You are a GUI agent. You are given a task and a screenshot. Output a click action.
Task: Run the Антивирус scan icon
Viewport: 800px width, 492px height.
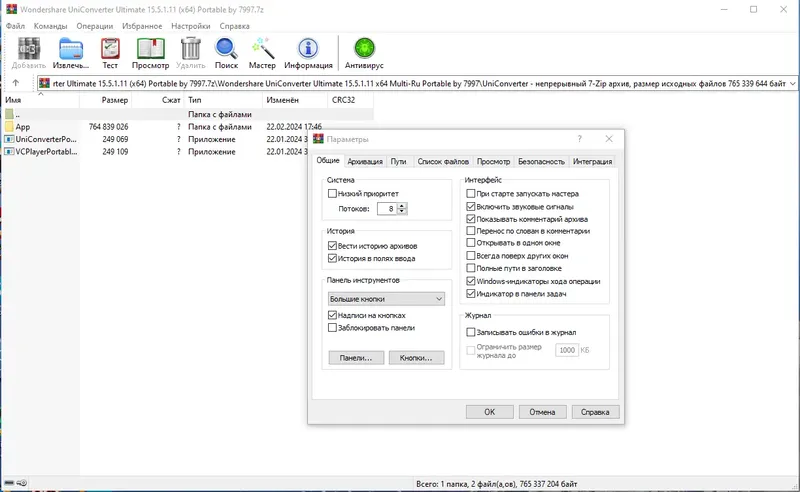click(364, 49)
